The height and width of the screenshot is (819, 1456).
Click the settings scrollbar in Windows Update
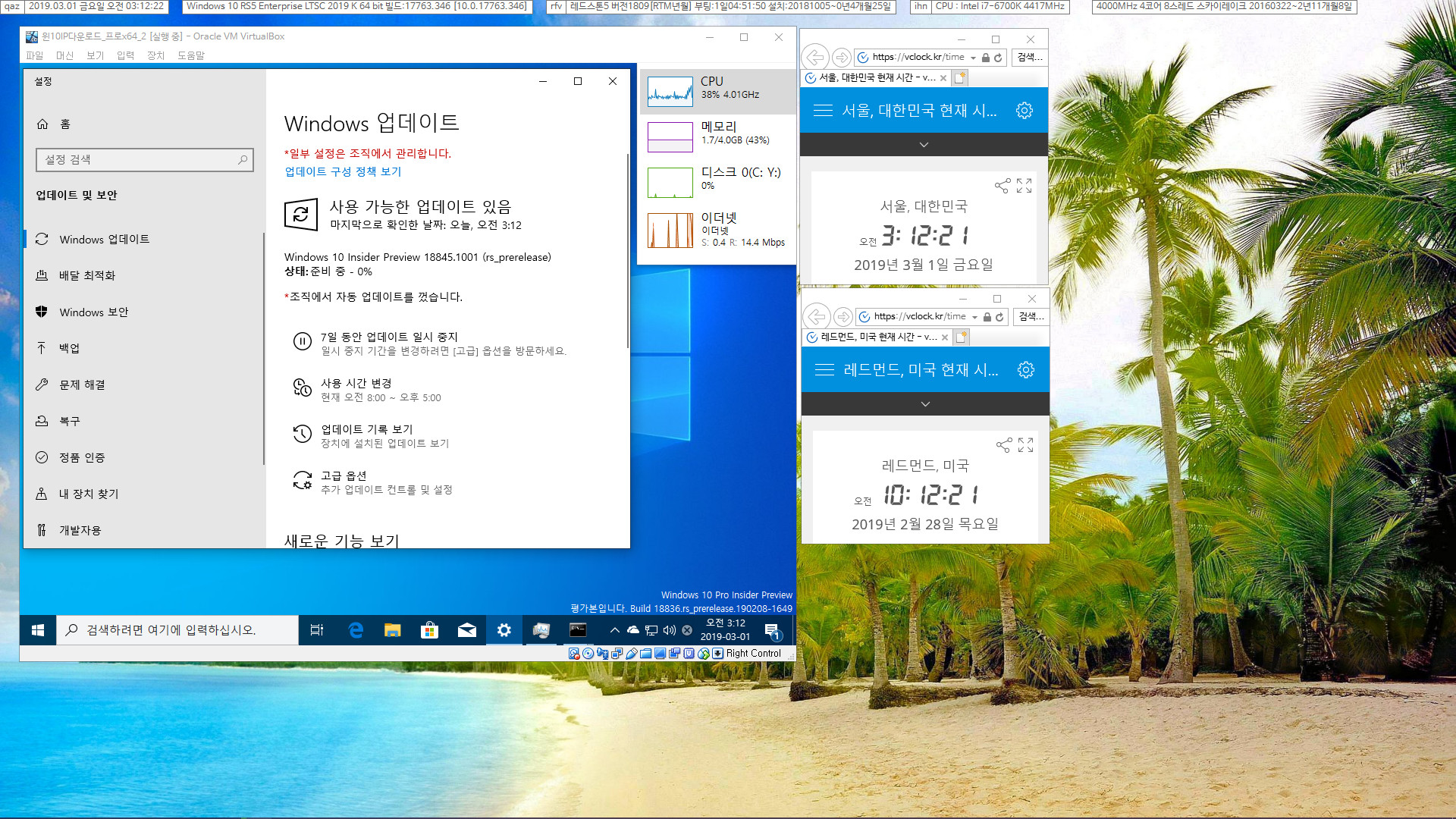(627, 250)
